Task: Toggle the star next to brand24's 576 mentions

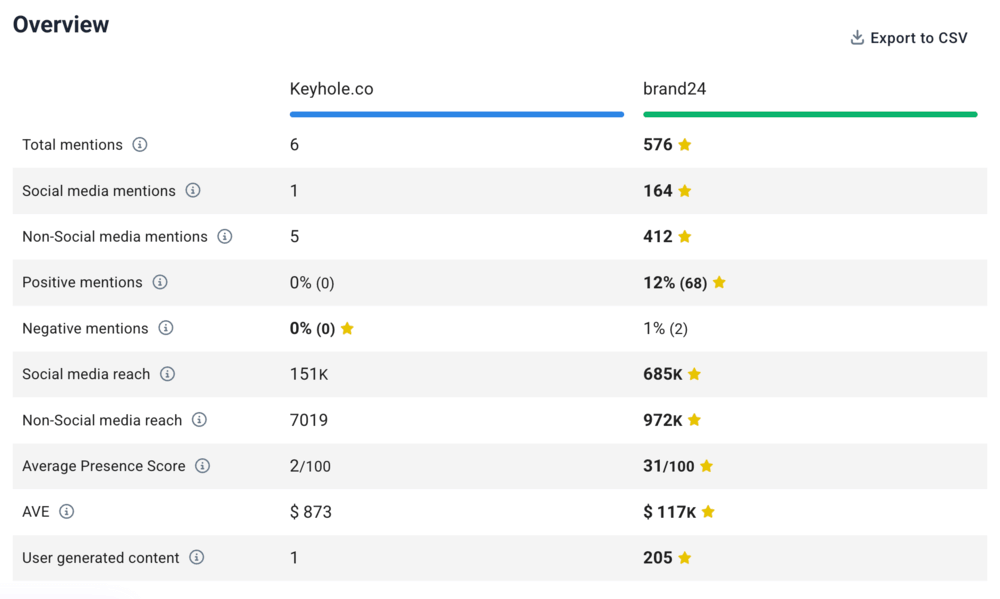Action: click(x=683, y=144)
